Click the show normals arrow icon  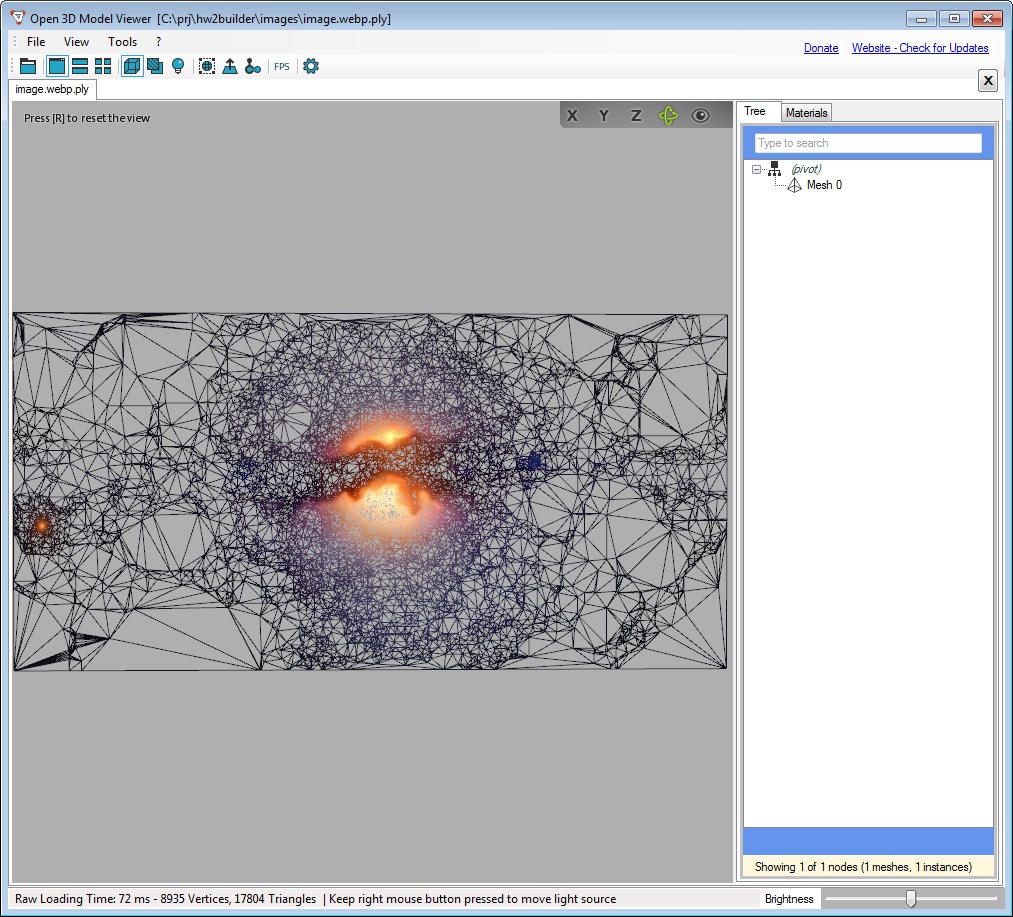point(230,66)
